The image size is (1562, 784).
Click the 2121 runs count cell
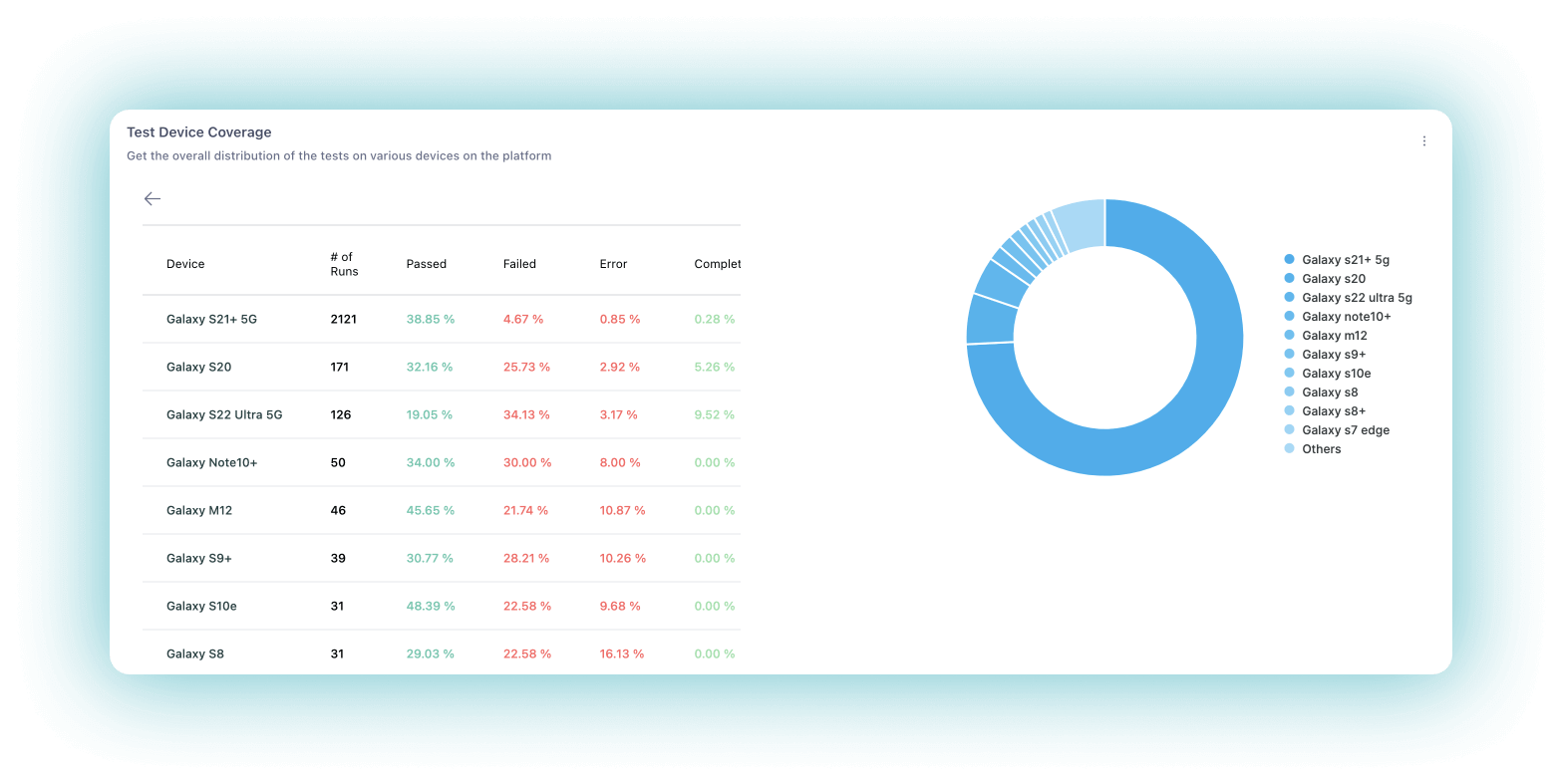pyautogui.click(x=344, y=320)
